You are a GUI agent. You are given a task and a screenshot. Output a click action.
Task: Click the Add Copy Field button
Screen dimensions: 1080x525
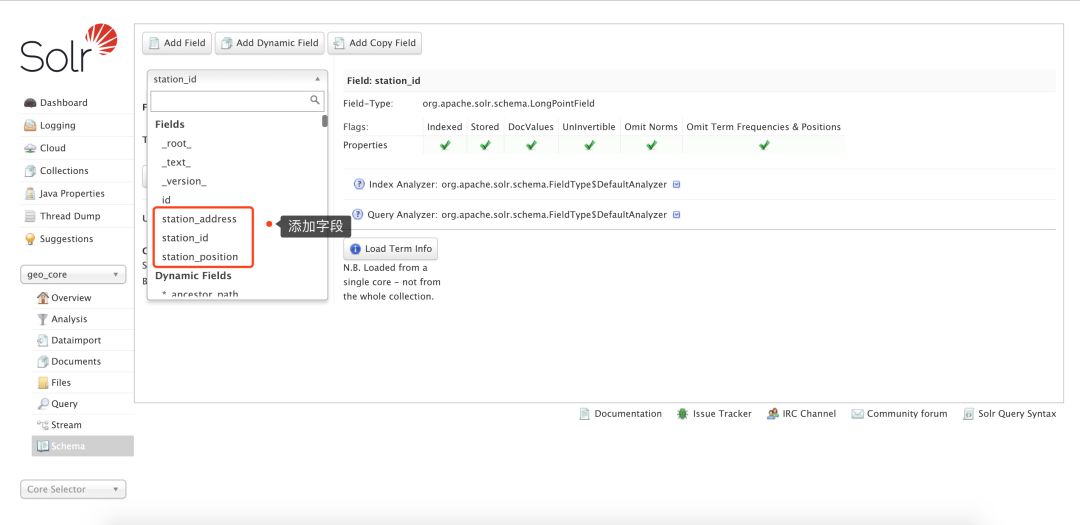pyautogui.click(x=375, y=43)
